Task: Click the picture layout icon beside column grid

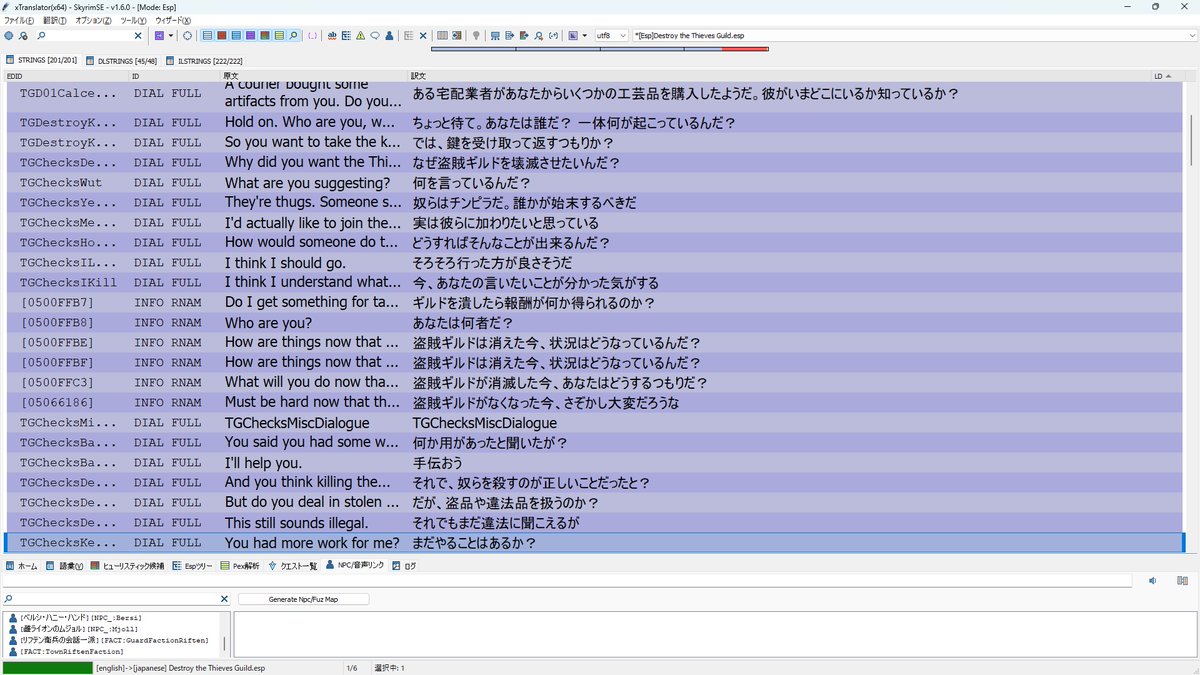Action: click(x=456, y=35)
